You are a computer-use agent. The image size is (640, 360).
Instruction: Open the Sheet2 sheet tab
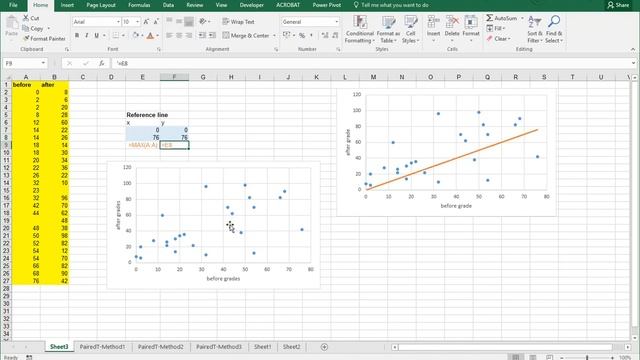tap(291, 347)
